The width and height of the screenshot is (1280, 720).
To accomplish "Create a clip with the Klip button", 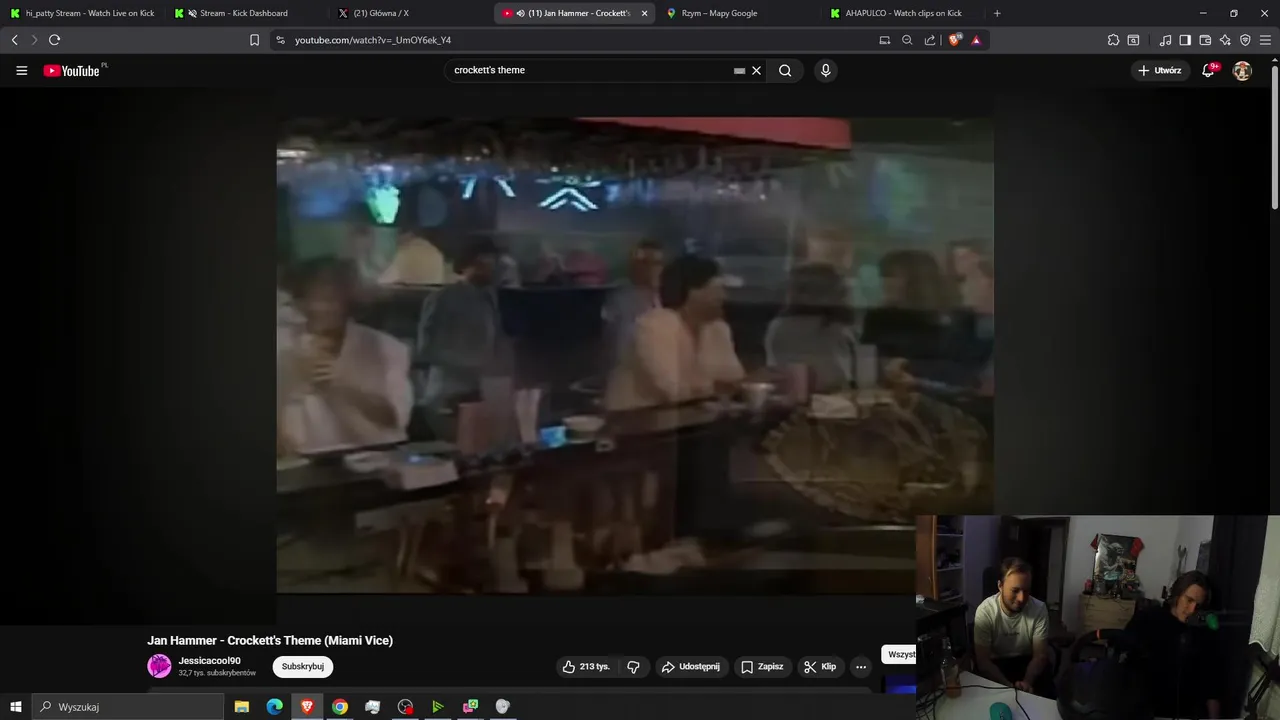I will tap(820, 667).
